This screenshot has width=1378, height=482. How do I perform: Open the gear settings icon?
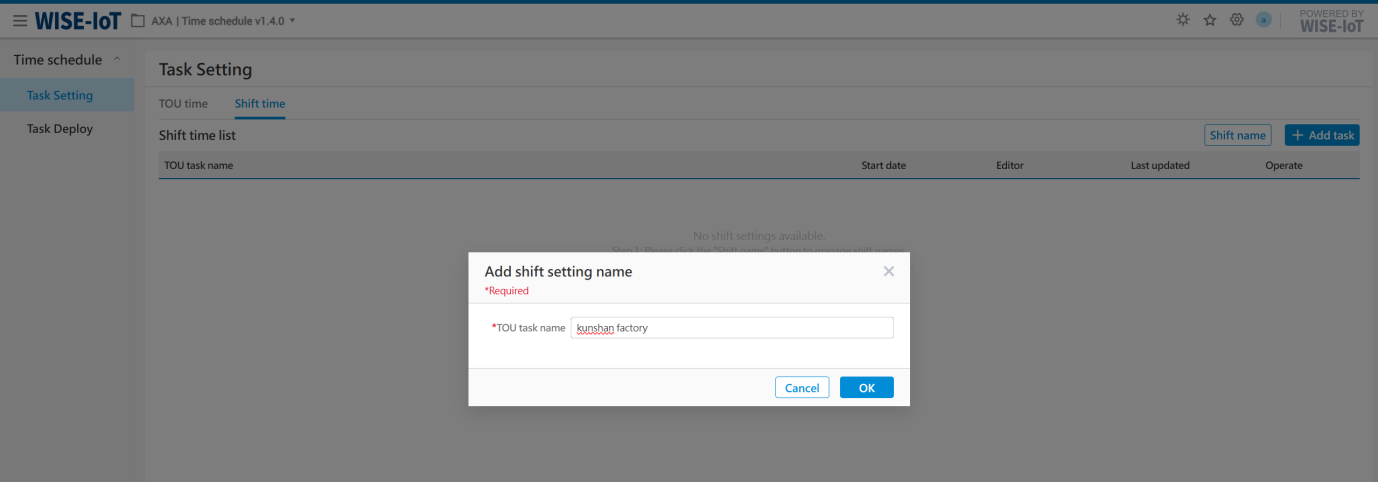click(1237, 20)
